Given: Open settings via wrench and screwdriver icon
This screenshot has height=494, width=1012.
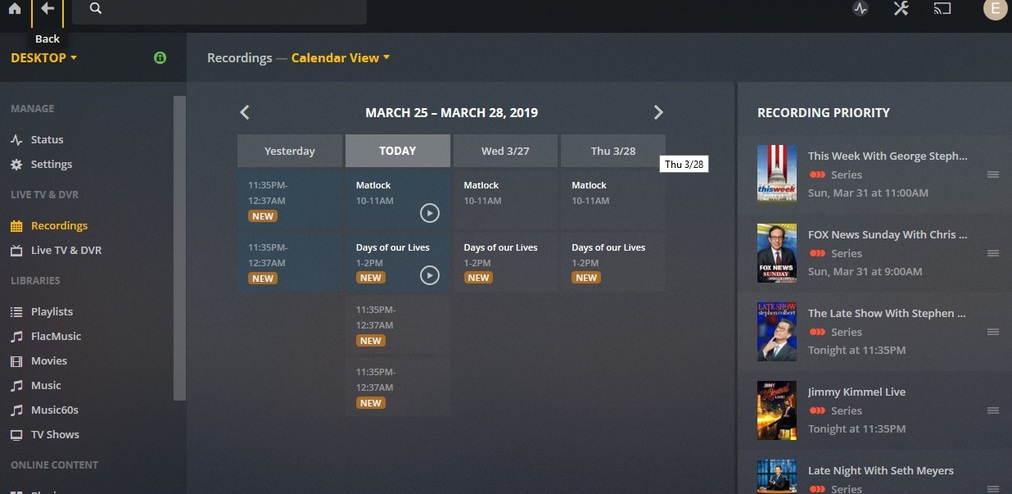Looking at the screenshot, I should pos(901,8).
